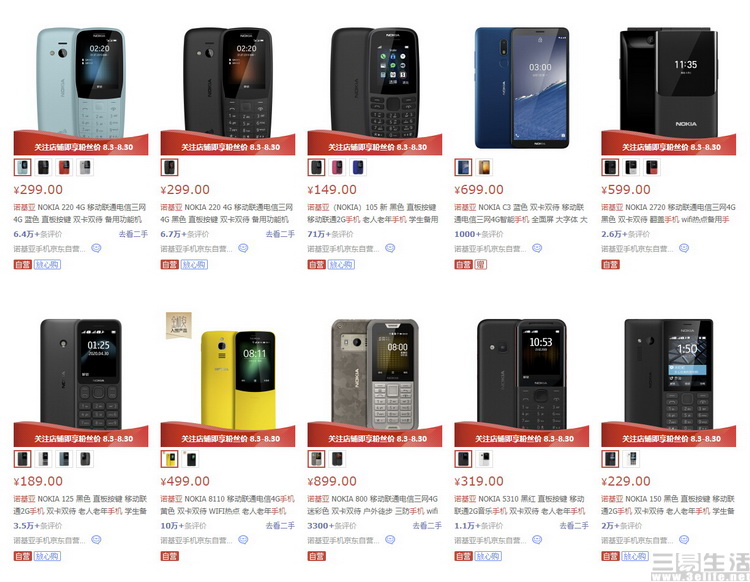Open Nokia 2720 flip phone title link
Screen dimensions: 750x582
point(668,213)
